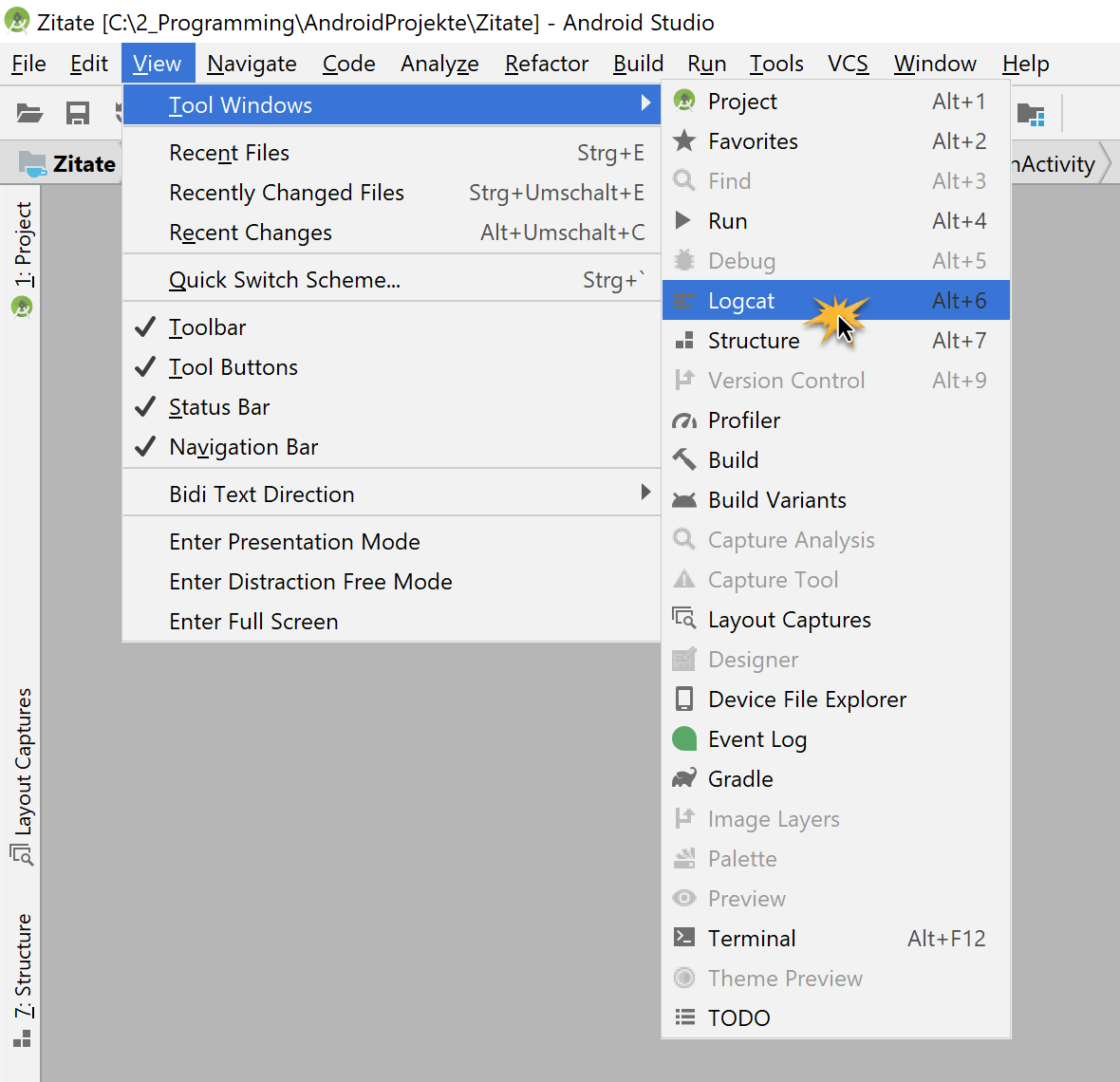Click the Alt+Umschalt+C shortcut text
Image resolution: width=1120 pixels, height=1082 pixels.
click(x=563, y=233)
